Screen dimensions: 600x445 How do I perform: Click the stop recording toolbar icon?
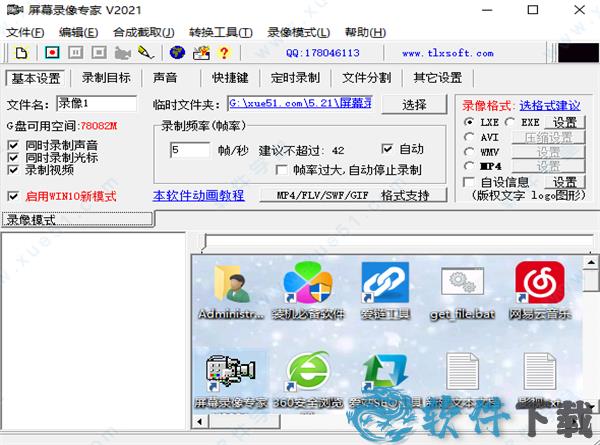pyautogui.click(x=99, y=52)
